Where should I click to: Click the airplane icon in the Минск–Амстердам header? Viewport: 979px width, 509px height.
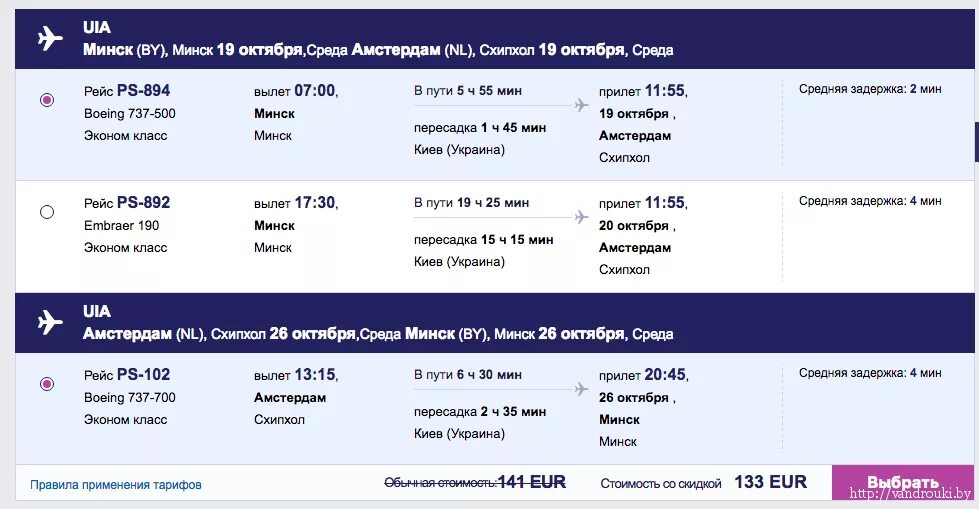point(49,39)
